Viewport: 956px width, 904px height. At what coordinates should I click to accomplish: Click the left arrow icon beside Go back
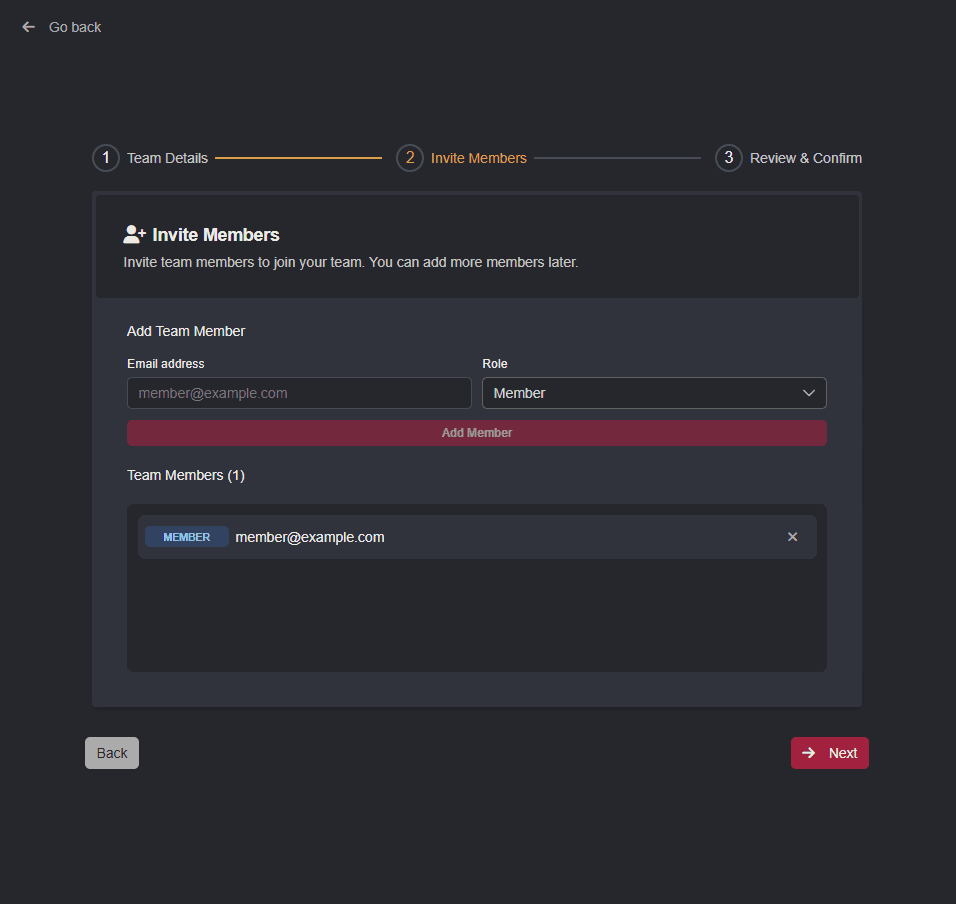pyautogui.click(x=28, y=27)
